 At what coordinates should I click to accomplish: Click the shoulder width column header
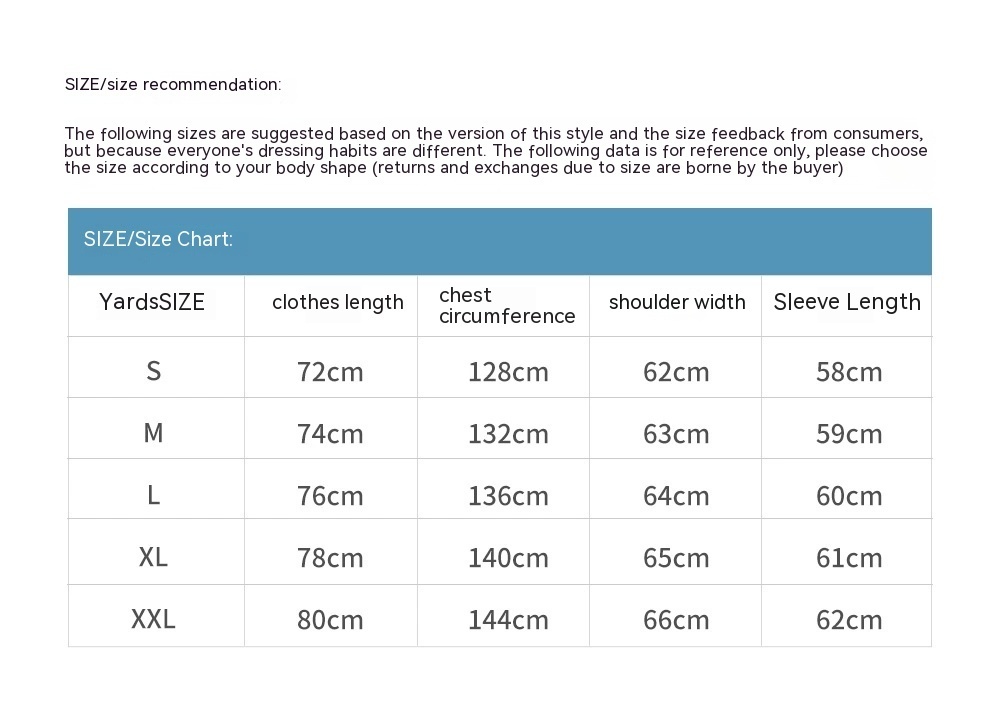click(x=677, y=302)
